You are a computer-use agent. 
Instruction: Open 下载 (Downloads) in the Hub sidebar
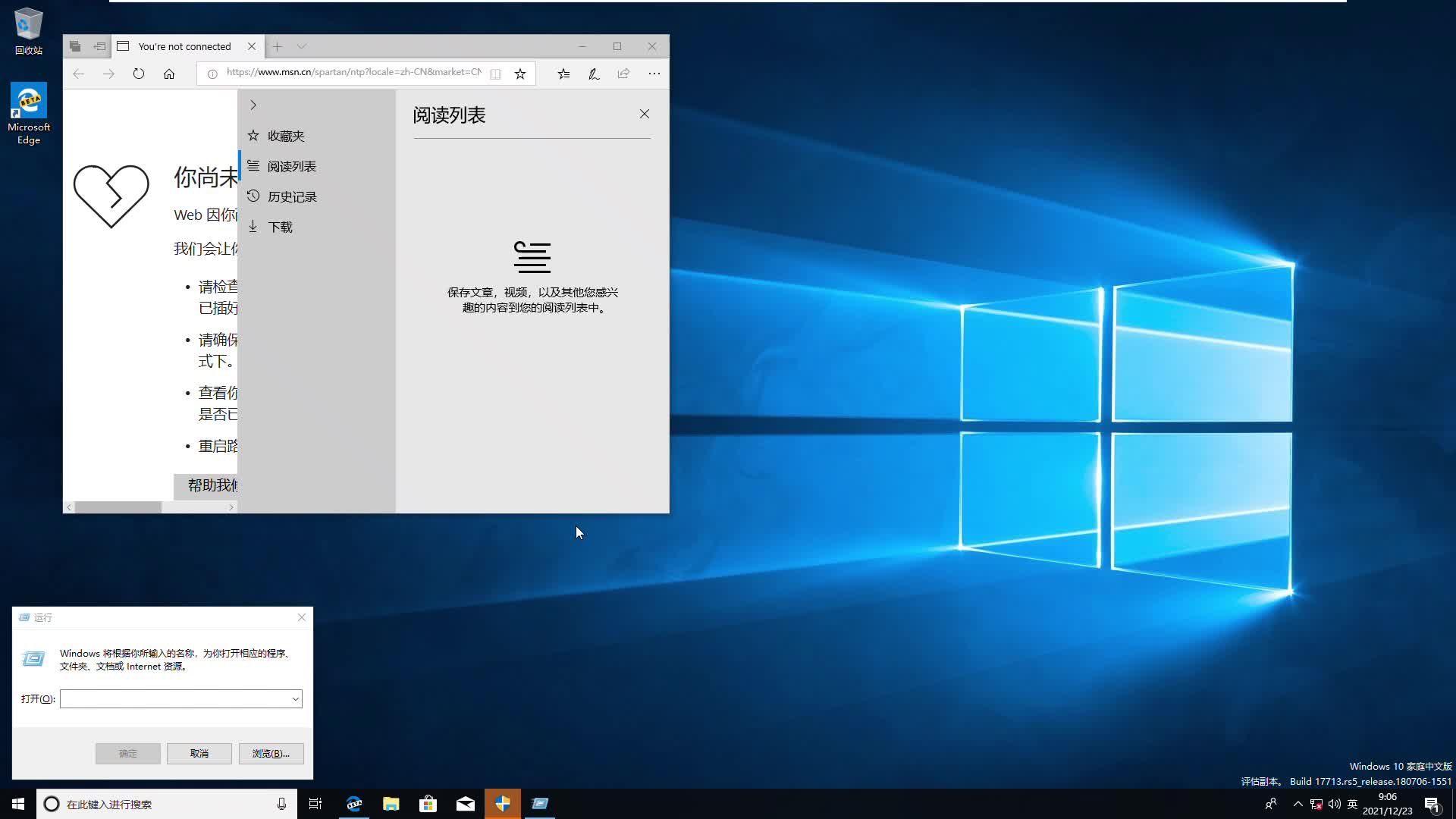281,226
